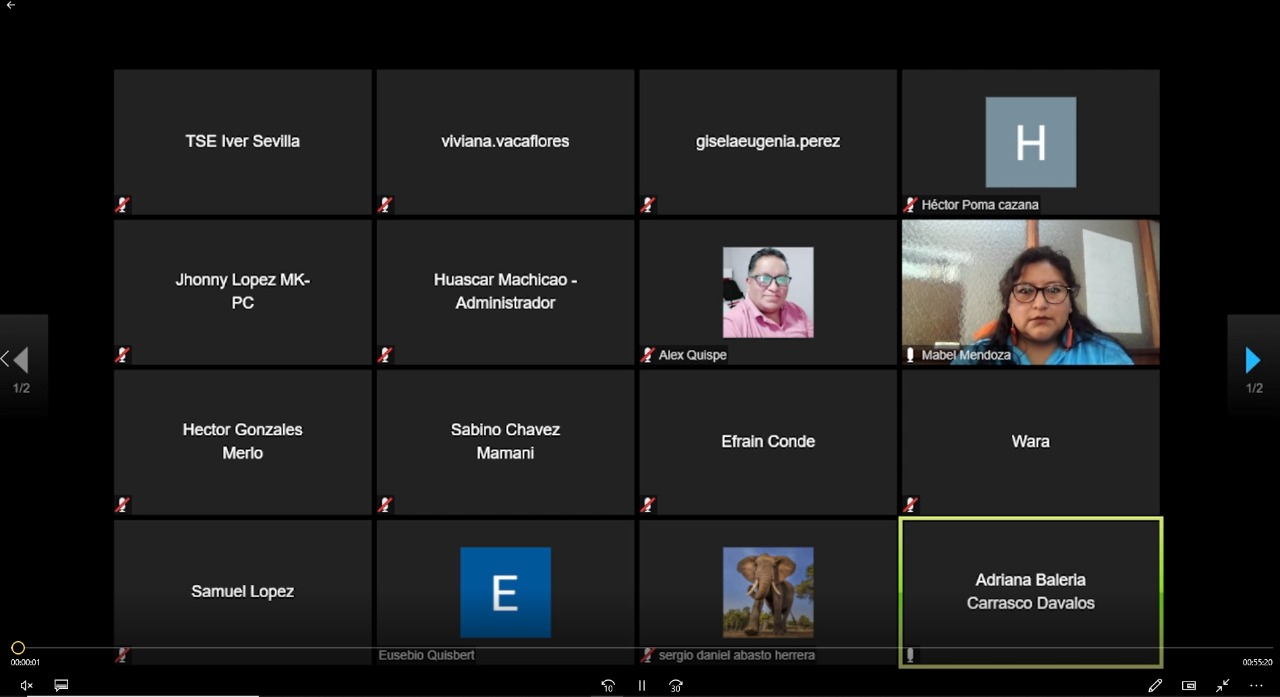This screenshot has height=697, width=1280.
Task: Select Mabel Mendoza's video tile
Action: pos(1030,290)
